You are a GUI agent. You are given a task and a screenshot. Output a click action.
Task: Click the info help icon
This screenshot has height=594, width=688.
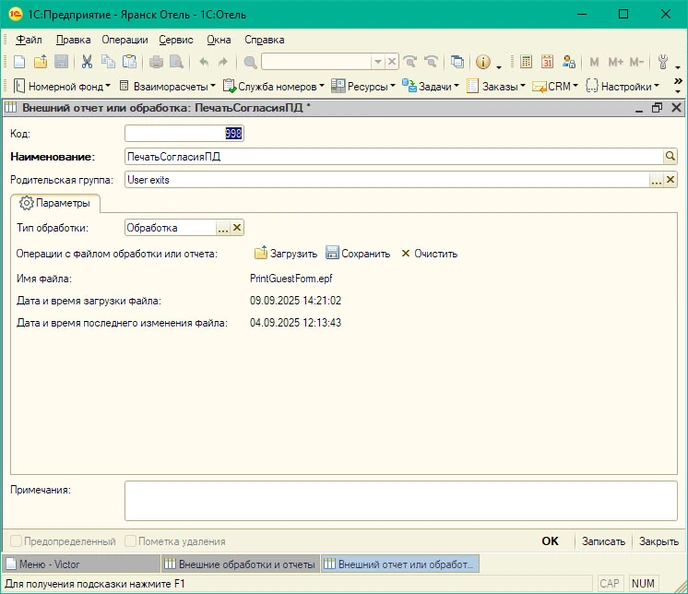[x=483, y=62]
